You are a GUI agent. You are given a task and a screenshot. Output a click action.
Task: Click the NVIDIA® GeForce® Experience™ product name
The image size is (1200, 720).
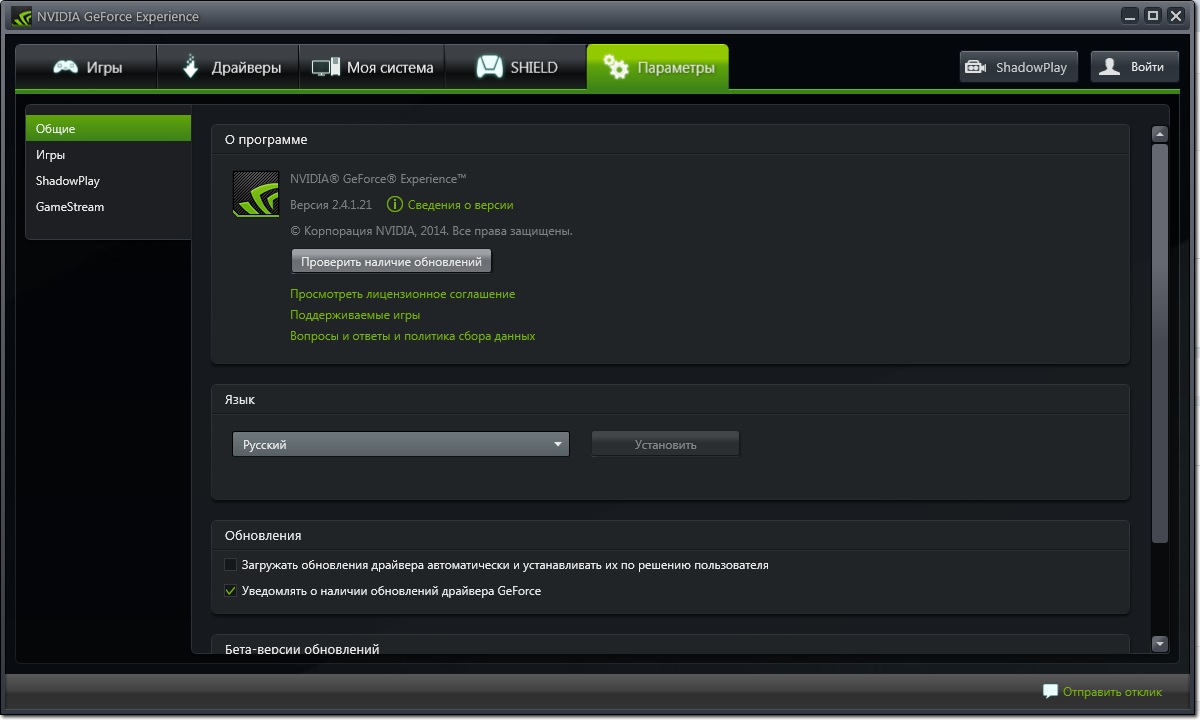coord(378,179)
